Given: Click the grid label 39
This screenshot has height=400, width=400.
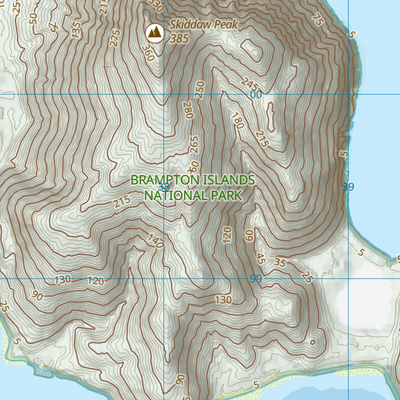Looking at the screenshot, I should [x=348, y=187].
